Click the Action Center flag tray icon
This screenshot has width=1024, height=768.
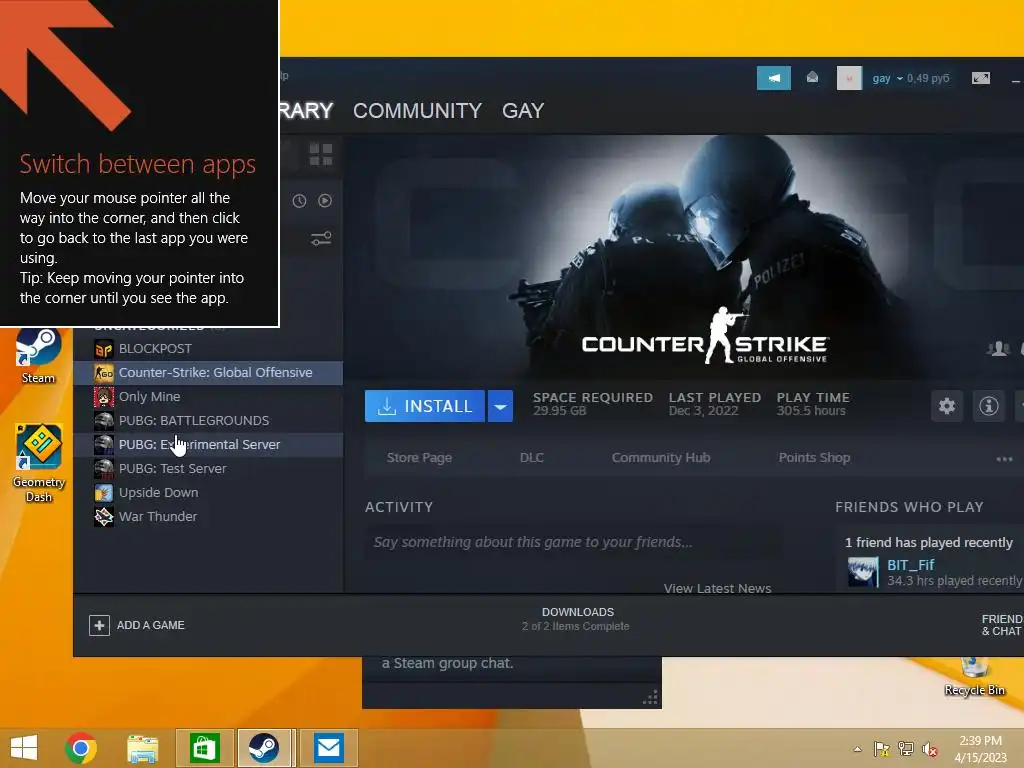pyautogui.click(x=882, y=749)
